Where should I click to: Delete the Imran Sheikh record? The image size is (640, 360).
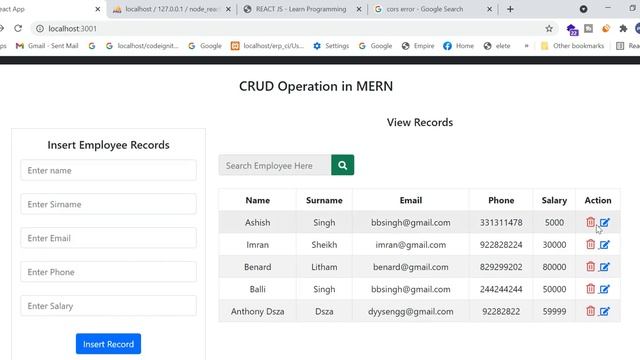click(590, 244)
